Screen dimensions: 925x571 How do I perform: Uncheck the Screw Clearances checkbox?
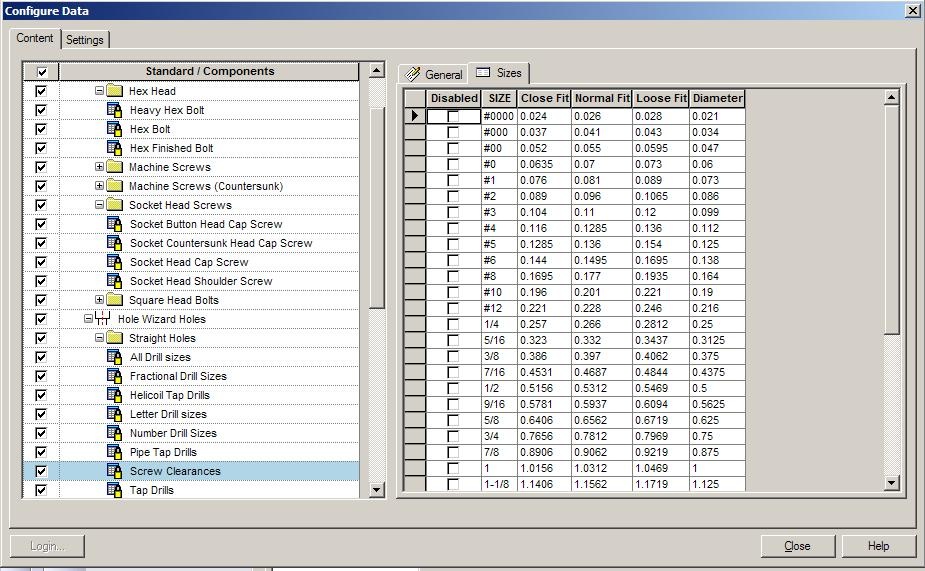click(x=41, y=471)
